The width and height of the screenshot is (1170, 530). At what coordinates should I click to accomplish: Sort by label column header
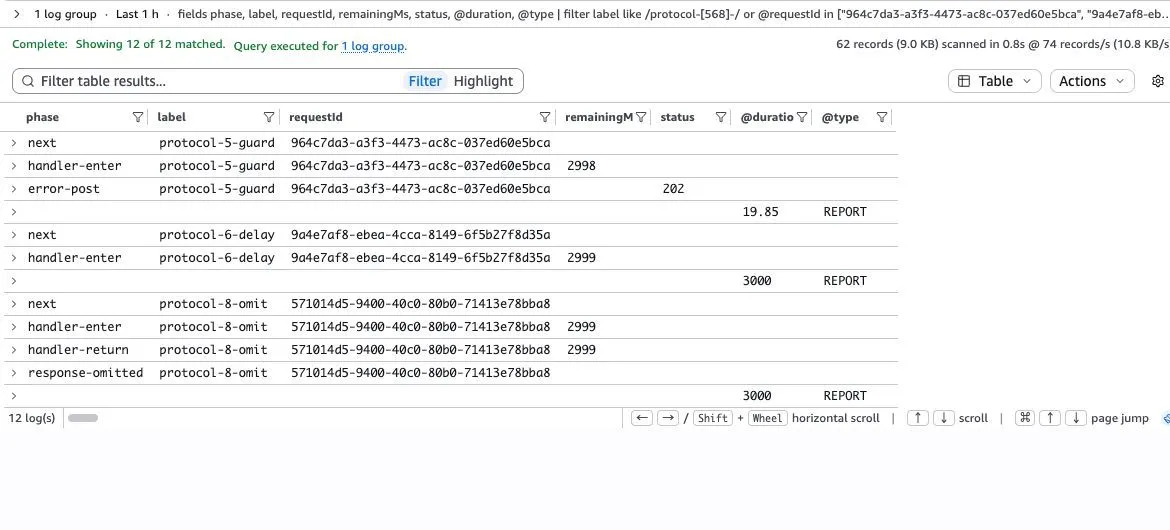pos(172,117)
